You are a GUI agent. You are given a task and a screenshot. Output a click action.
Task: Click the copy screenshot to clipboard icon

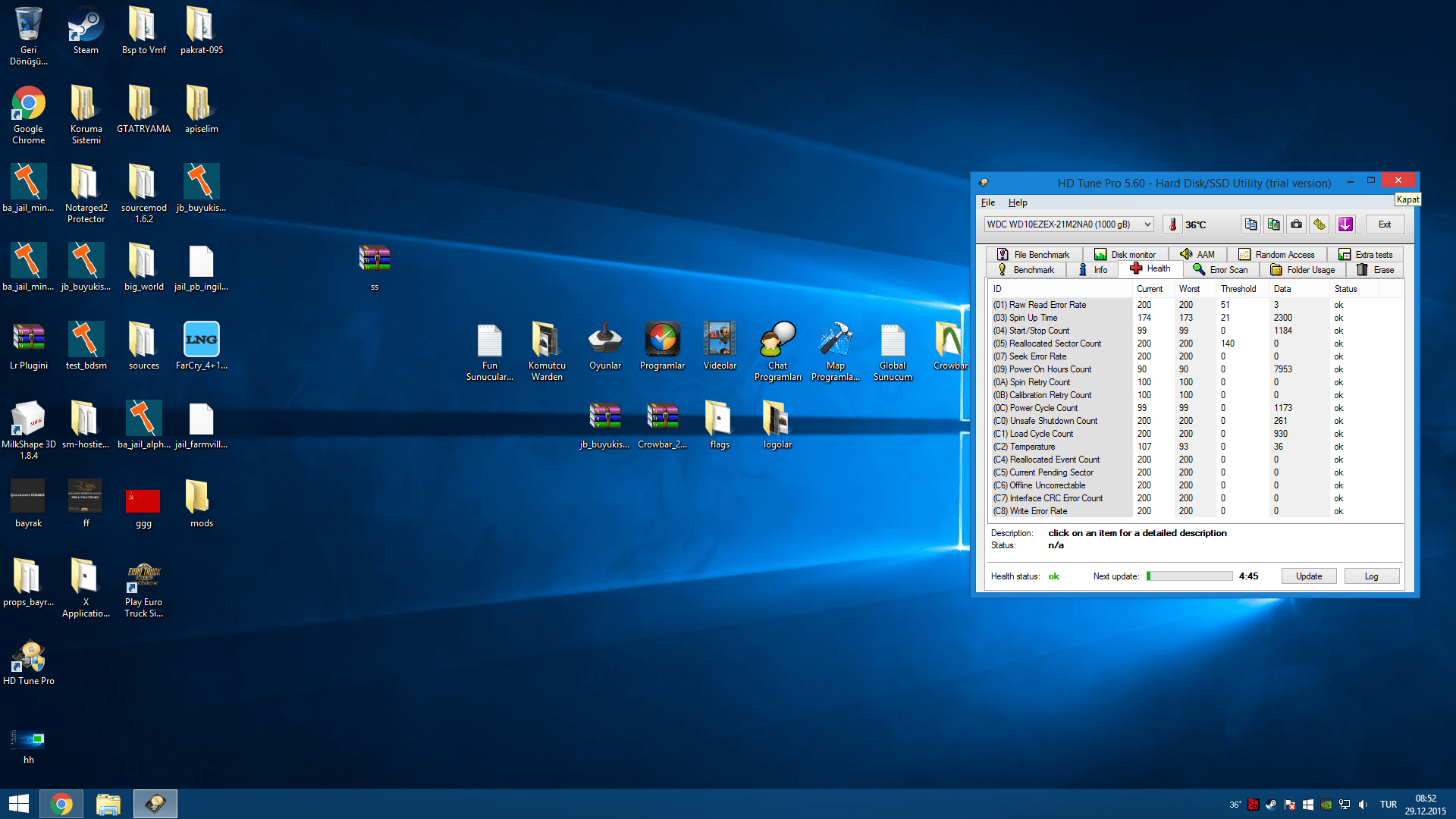[x=1273, y=224]
